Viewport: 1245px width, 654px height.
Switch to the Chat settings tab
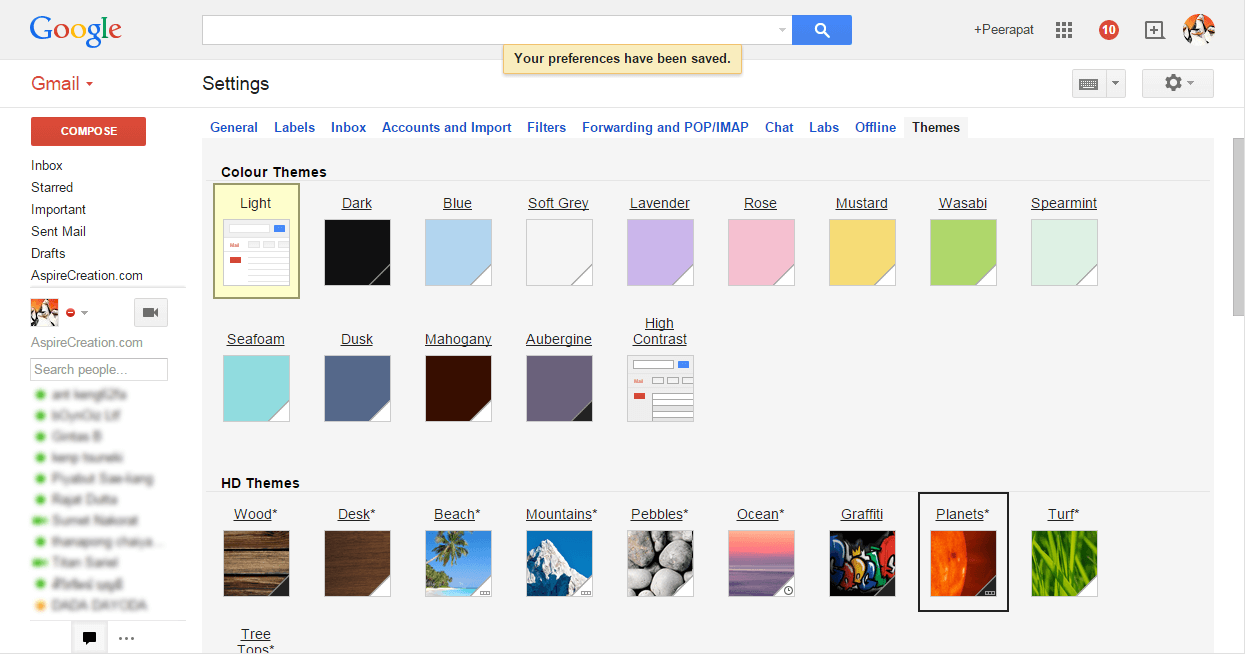point(779,128)
